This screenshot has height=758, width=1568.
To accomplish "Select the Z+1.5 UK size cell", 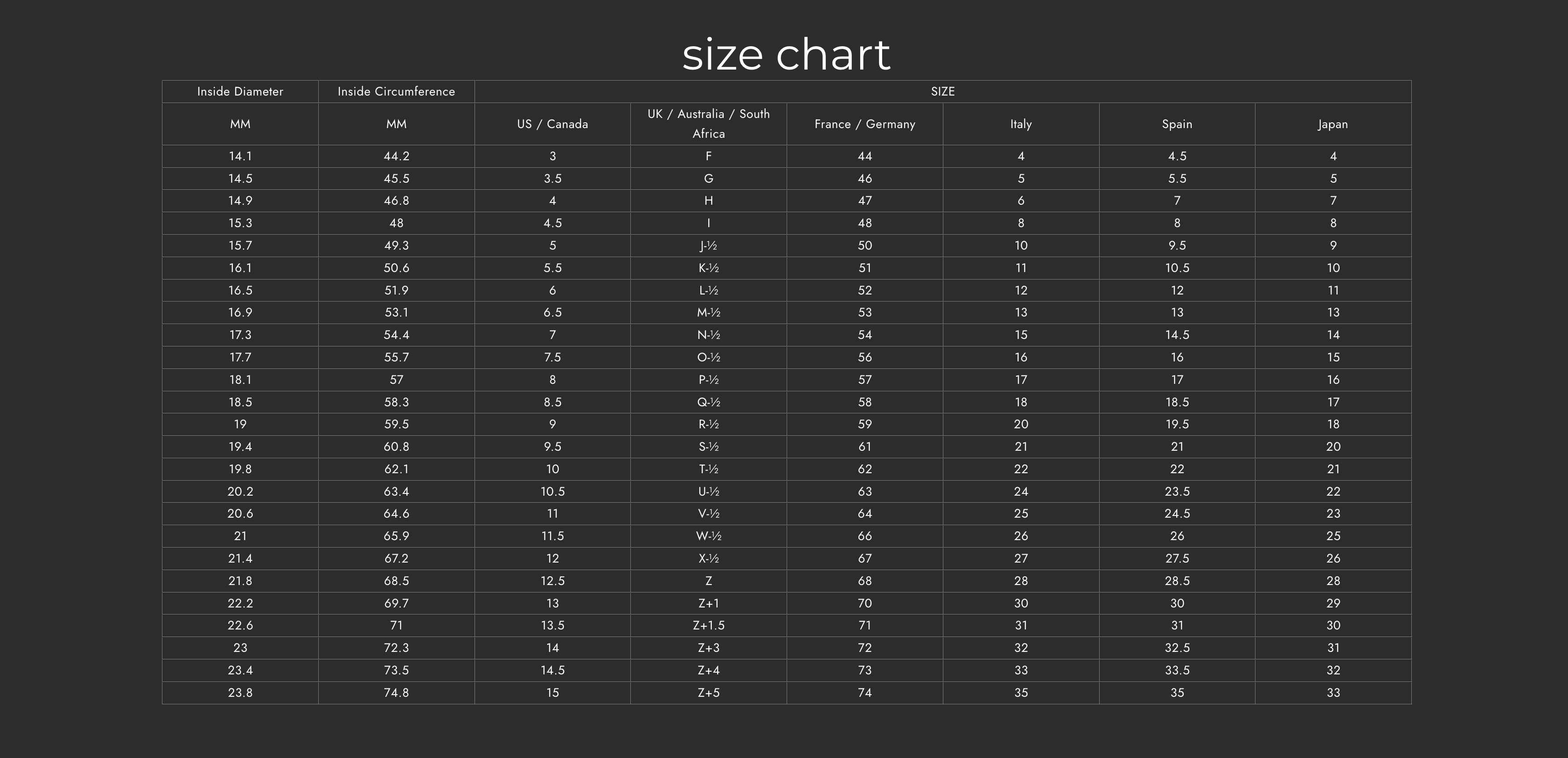I will click(709, 626).
